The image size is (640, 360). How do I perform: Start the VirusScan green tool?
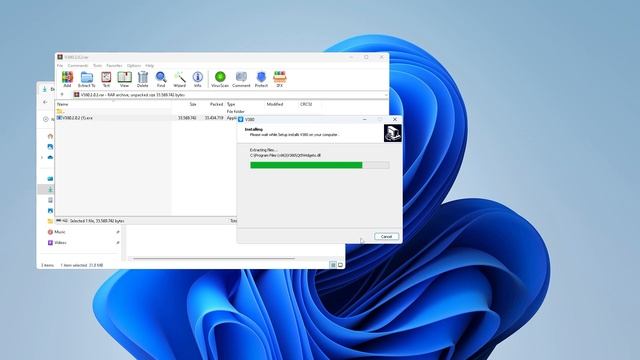click(220, 79)
